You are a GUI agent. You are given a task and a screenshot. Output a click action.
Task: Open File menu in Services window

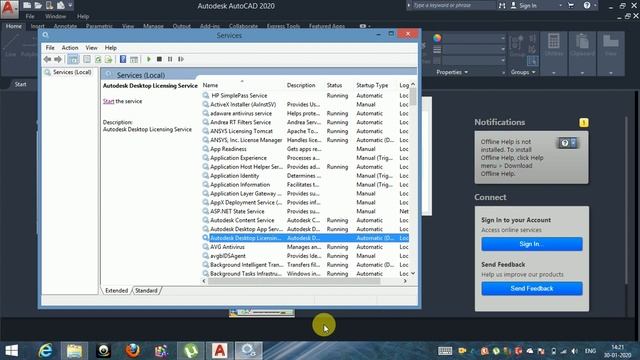[50, 48]
